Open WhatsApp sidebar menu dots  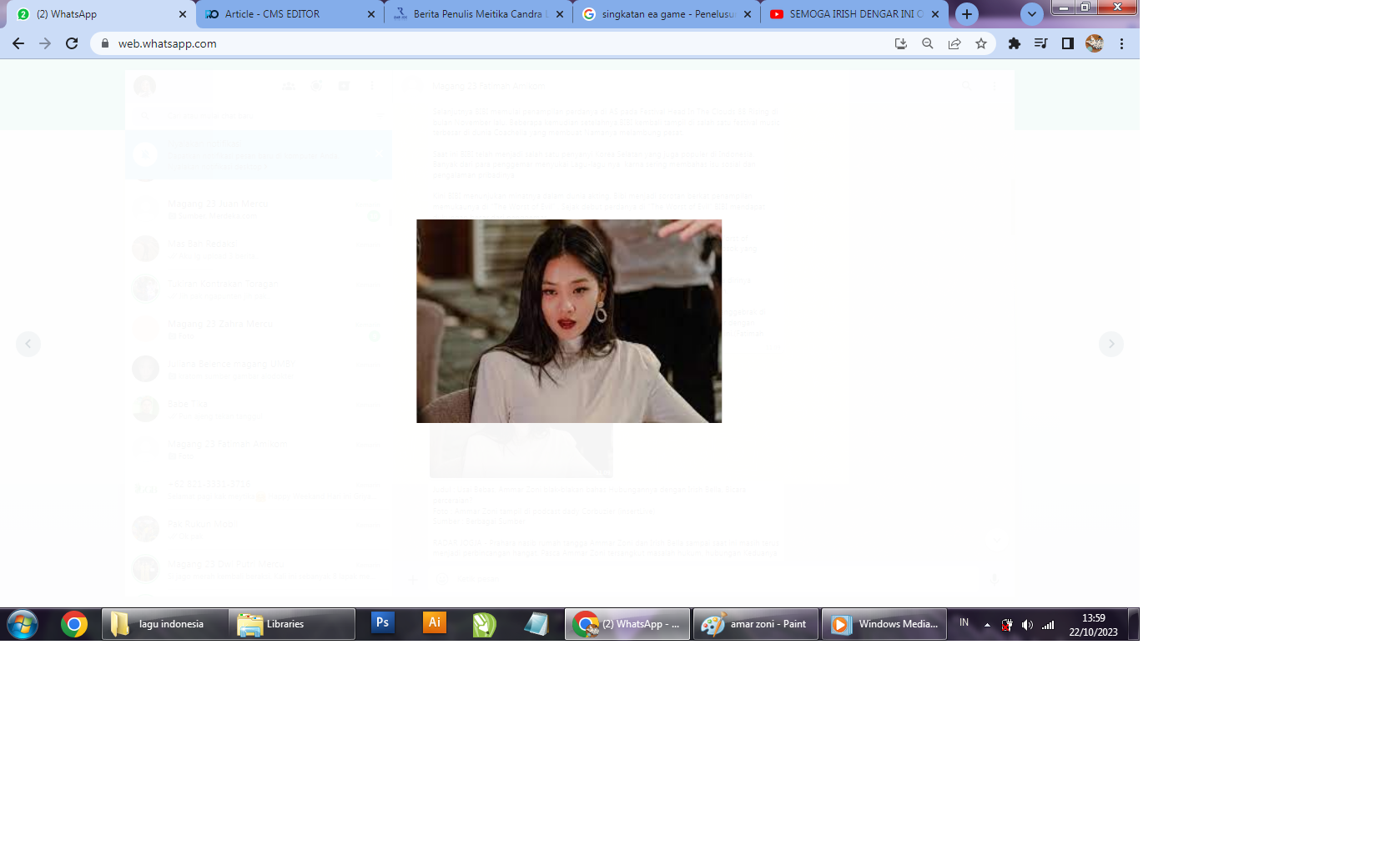(x=372, y=86)
